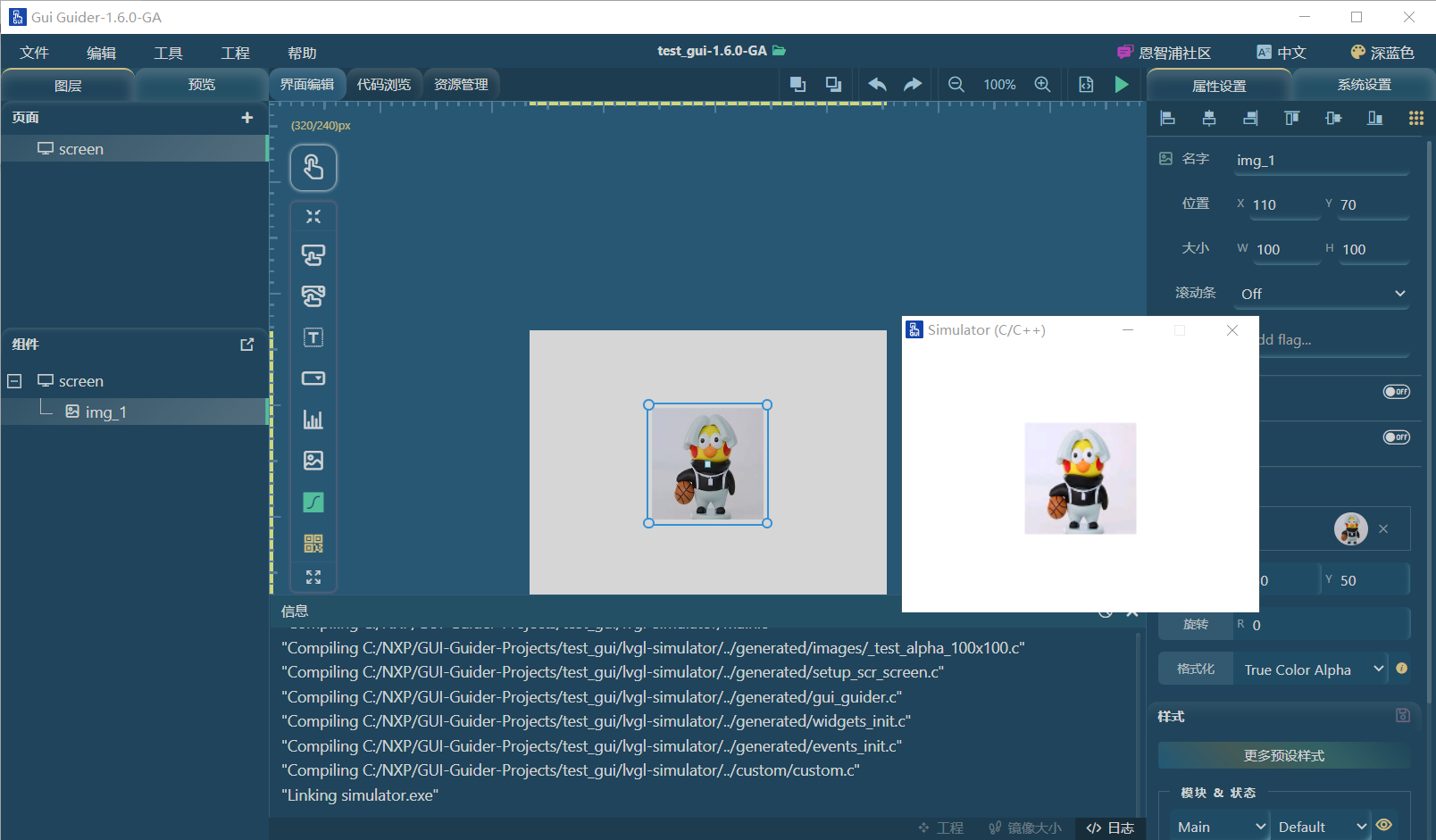Zoom in the canvas
The image size is (1436, 840).
pos(1042,84)
